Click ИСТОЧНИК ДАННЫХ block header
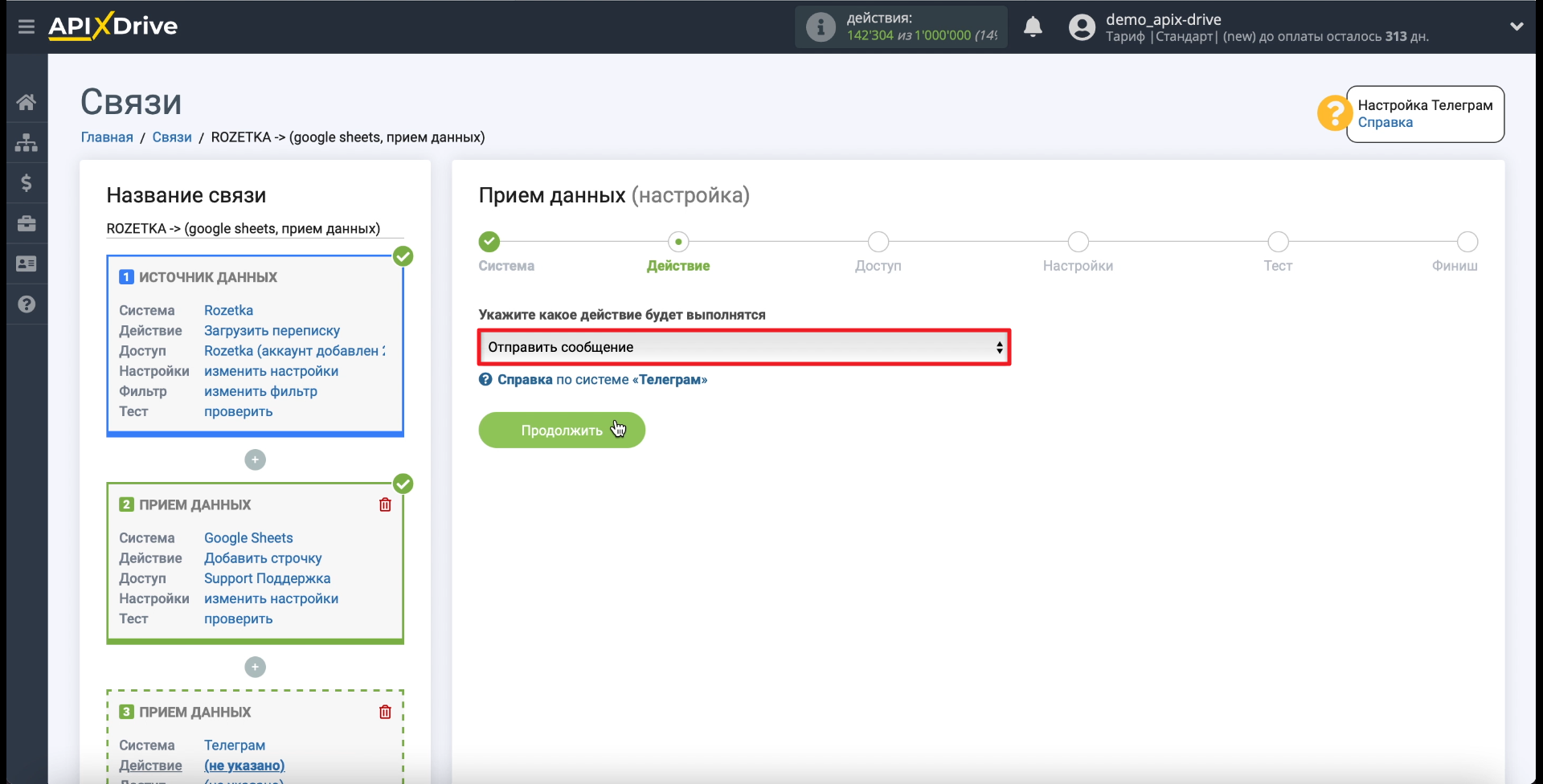This screenshot has width=1543, height=784. [x=208, y=277]
